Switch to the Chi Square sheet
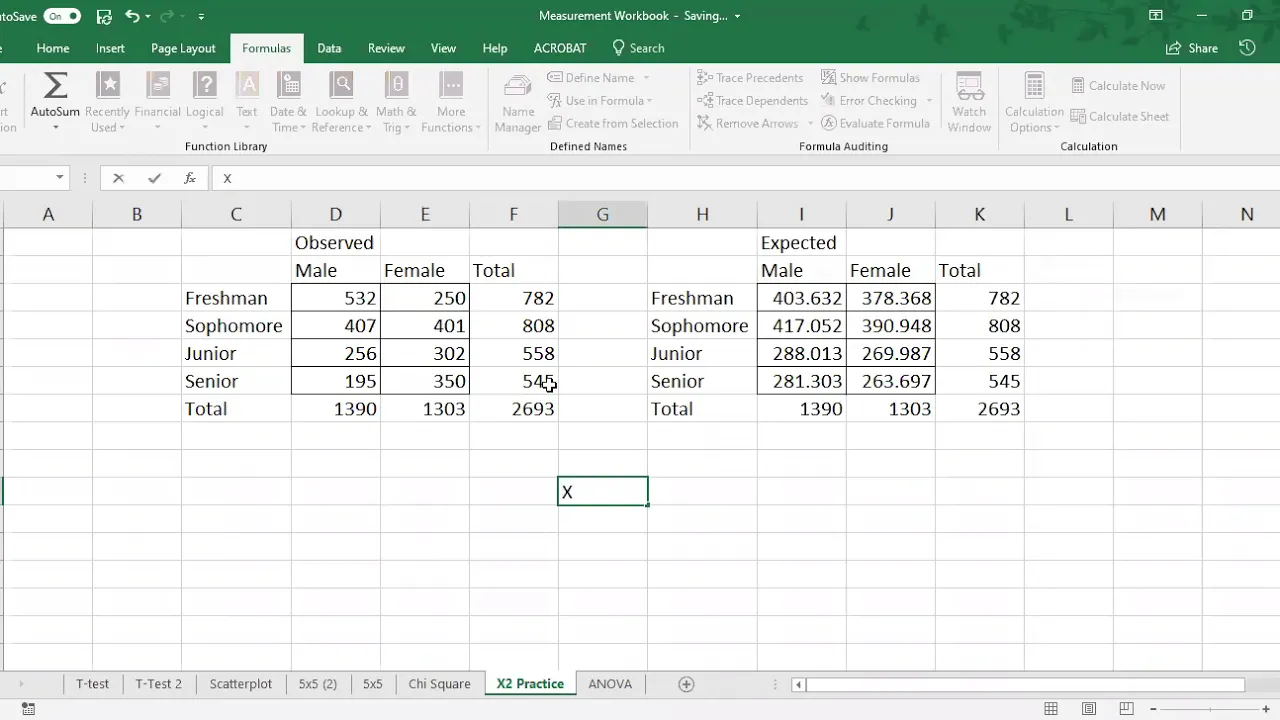The image size is (1280, 720). (439, 684)
